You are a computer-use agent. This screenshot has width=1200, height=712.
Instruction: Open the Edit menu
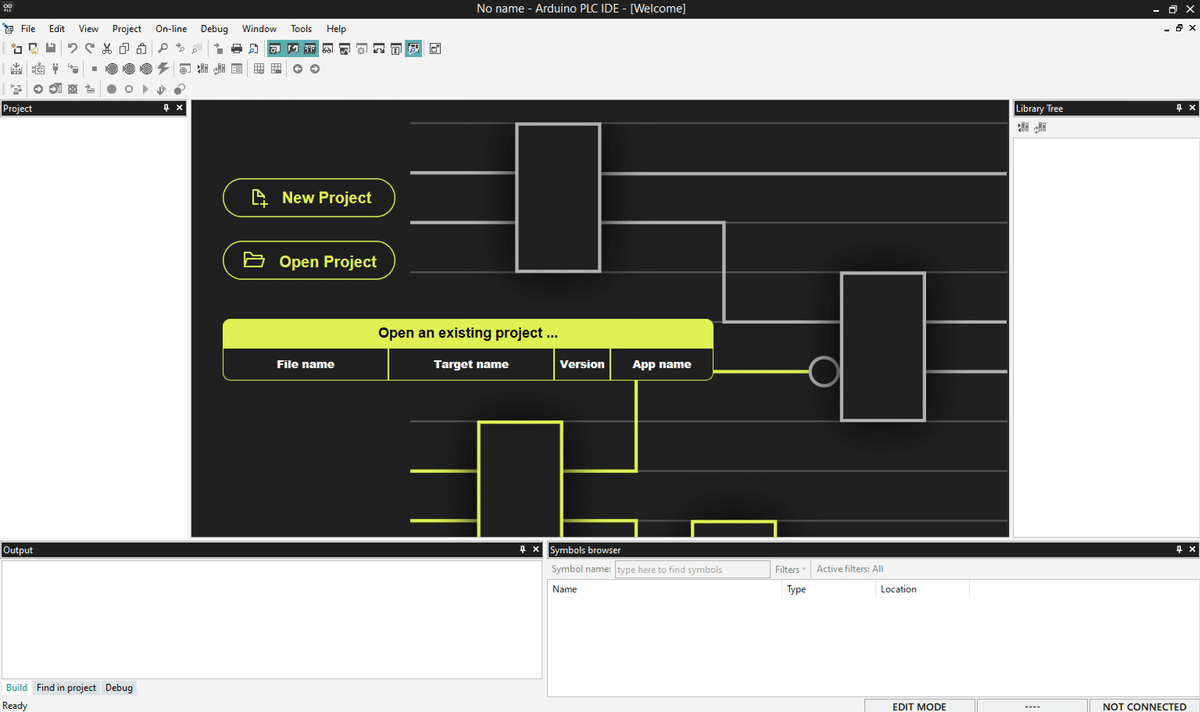(x=57, y=29)
